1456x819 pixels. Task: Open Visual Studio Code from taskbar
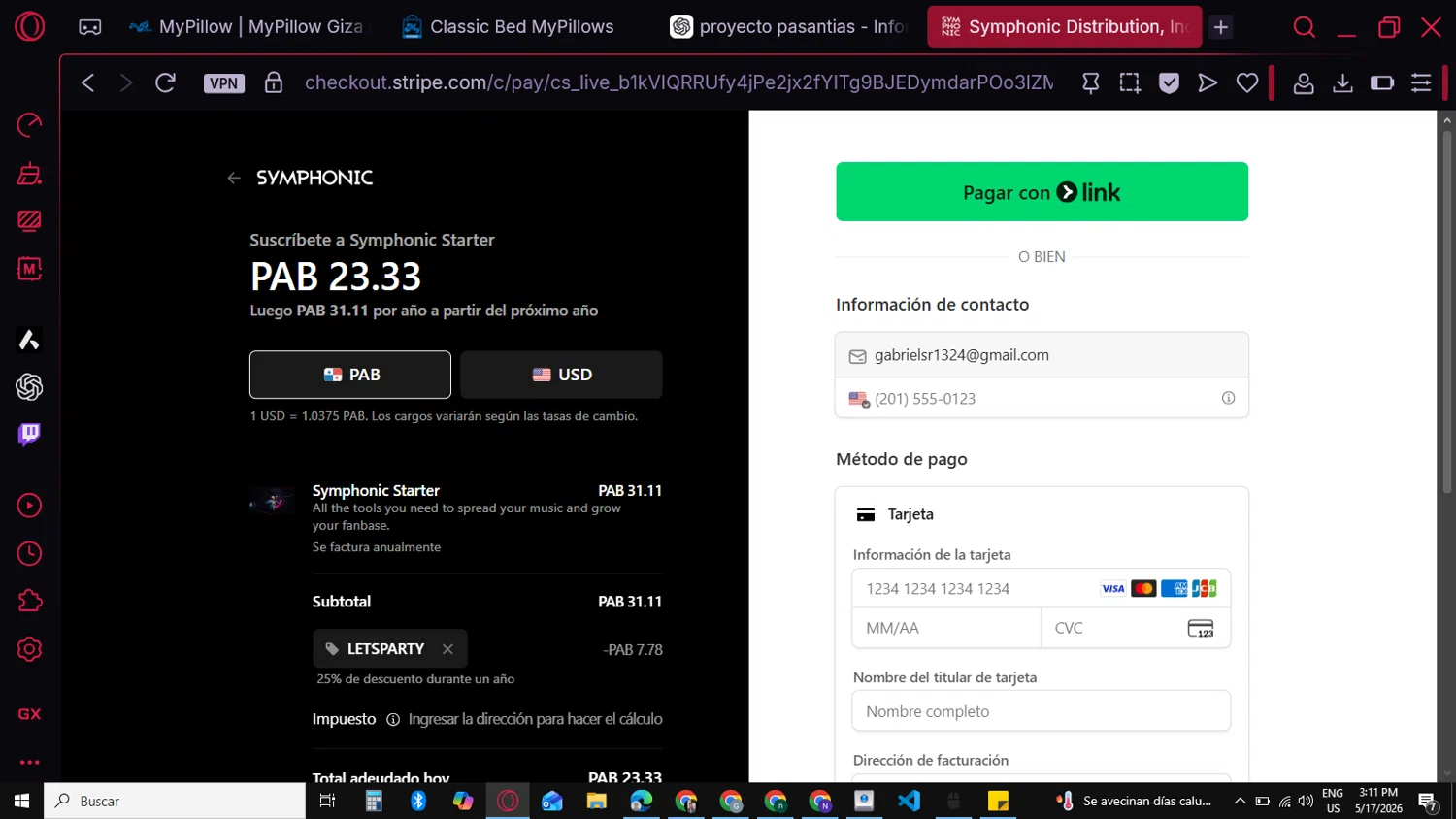(909, 802)
